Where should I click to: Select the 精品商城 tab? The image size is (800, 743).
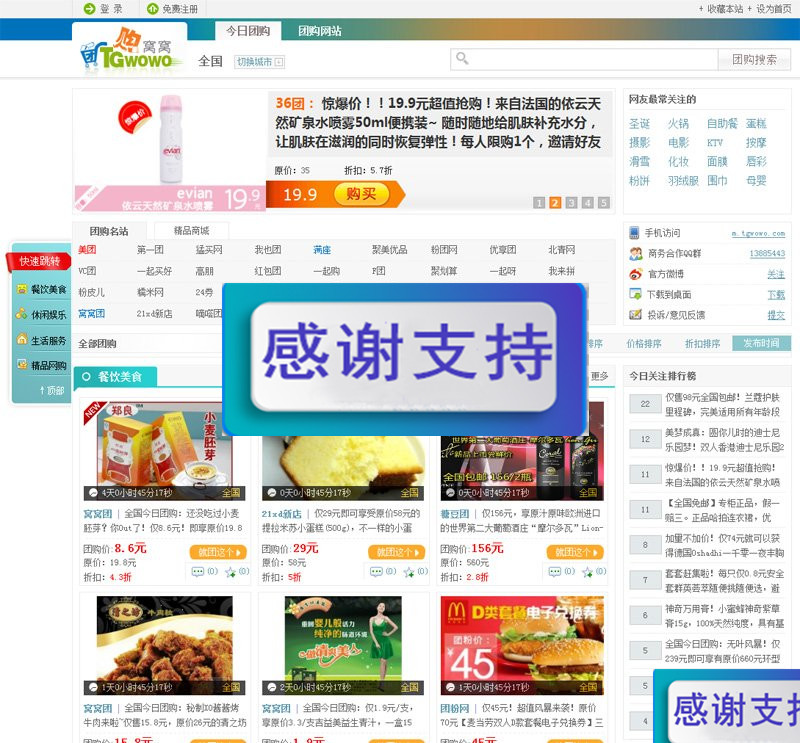coord(191,231)
